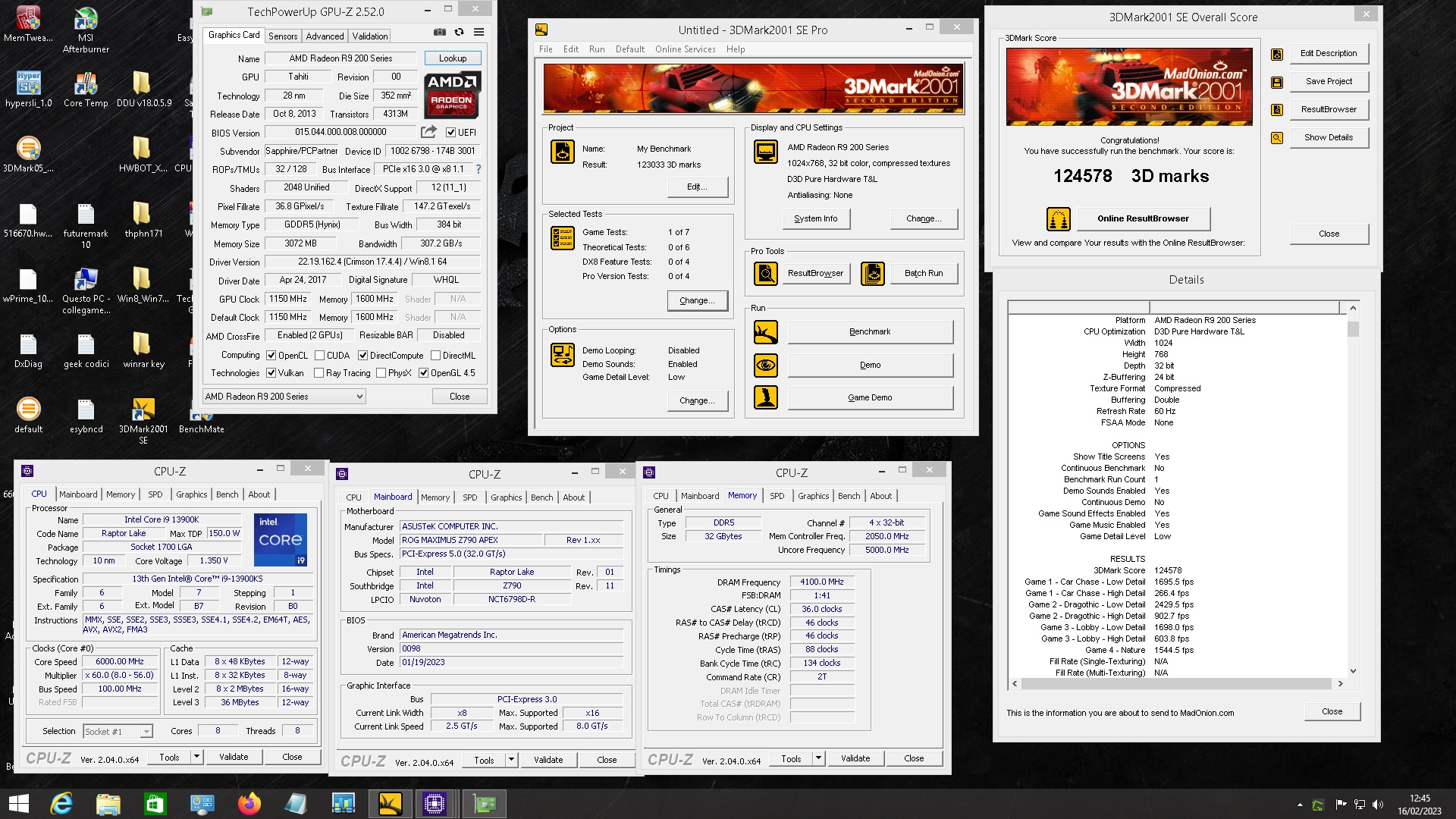Open the Run menu in 3DMark2001
Image resolution: width=1456 pixels, height=819 pixels.
click(x=597, y=49)
